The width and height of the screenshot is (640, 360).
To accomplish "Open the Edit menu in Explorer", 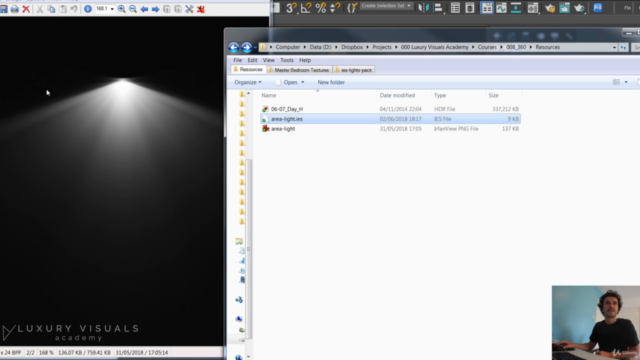I will pyautogui.click(x=252, y=60).
